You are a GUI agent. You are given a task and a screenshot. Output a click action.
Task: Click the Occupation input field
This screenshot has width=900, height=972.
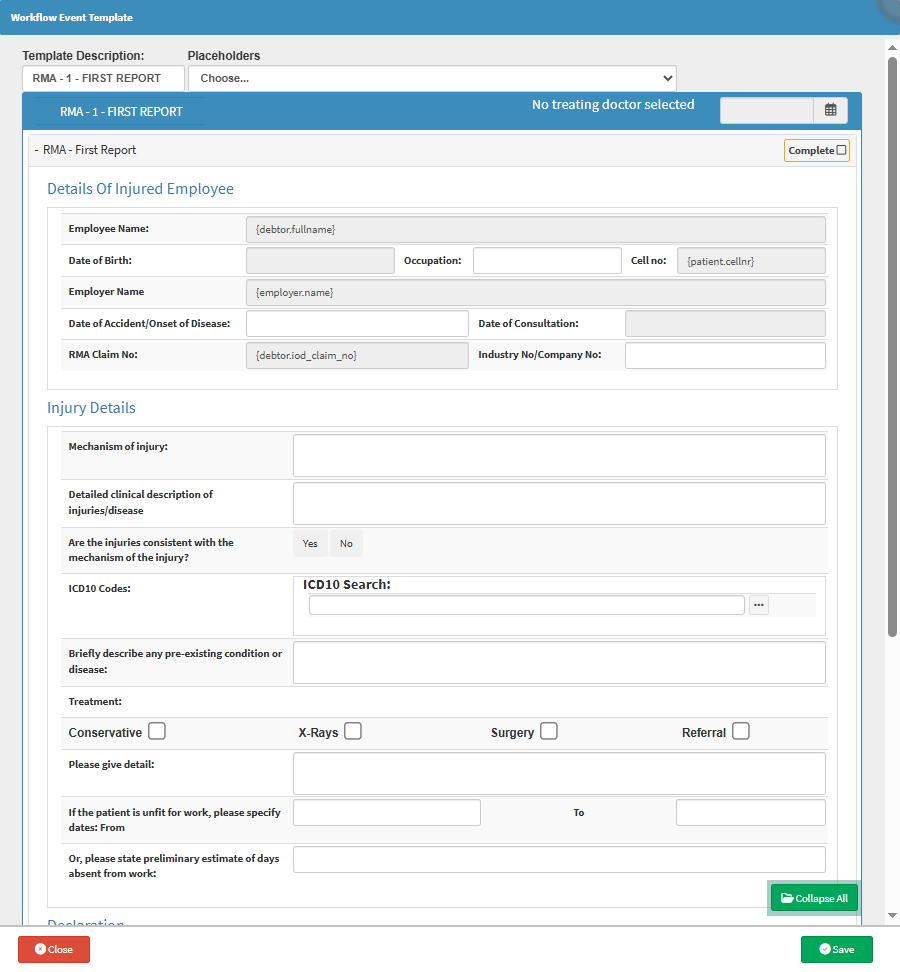point(547,261)
